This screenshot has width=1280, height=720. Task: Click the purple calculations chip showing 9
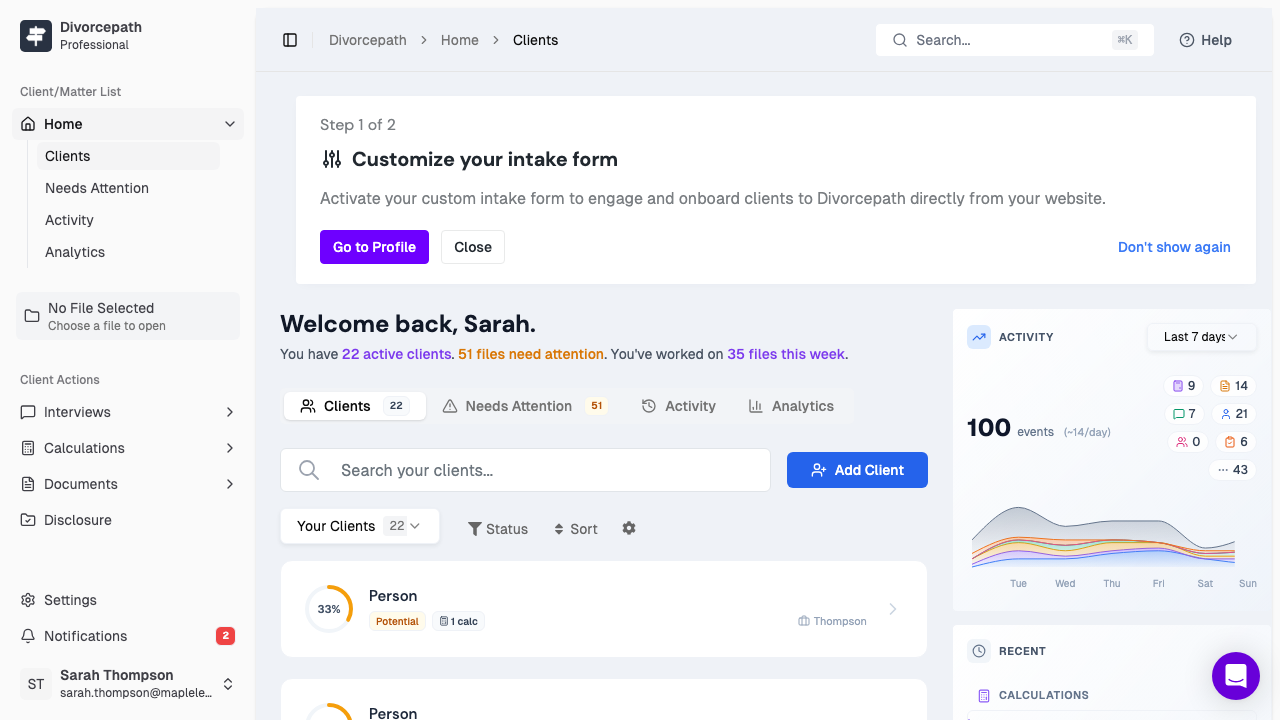[x=1184, y=386]
